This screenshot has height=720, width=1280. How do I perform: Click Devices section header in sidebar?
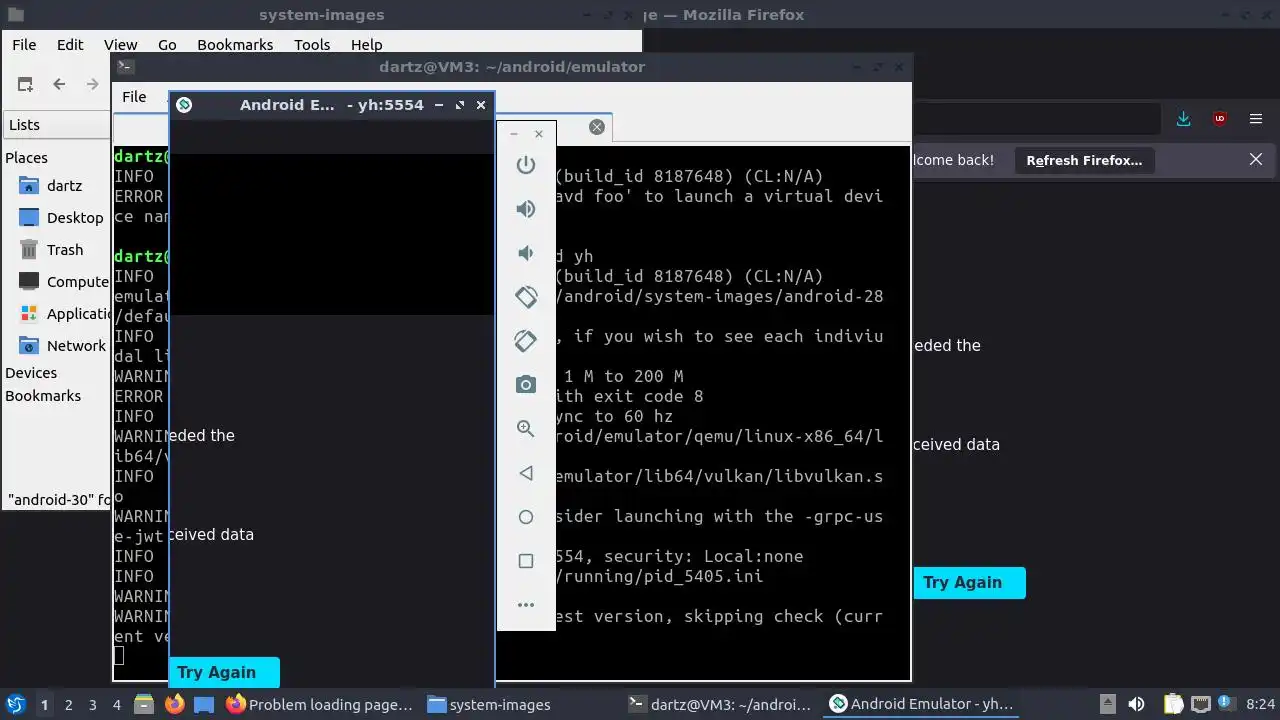click(31, 373)
